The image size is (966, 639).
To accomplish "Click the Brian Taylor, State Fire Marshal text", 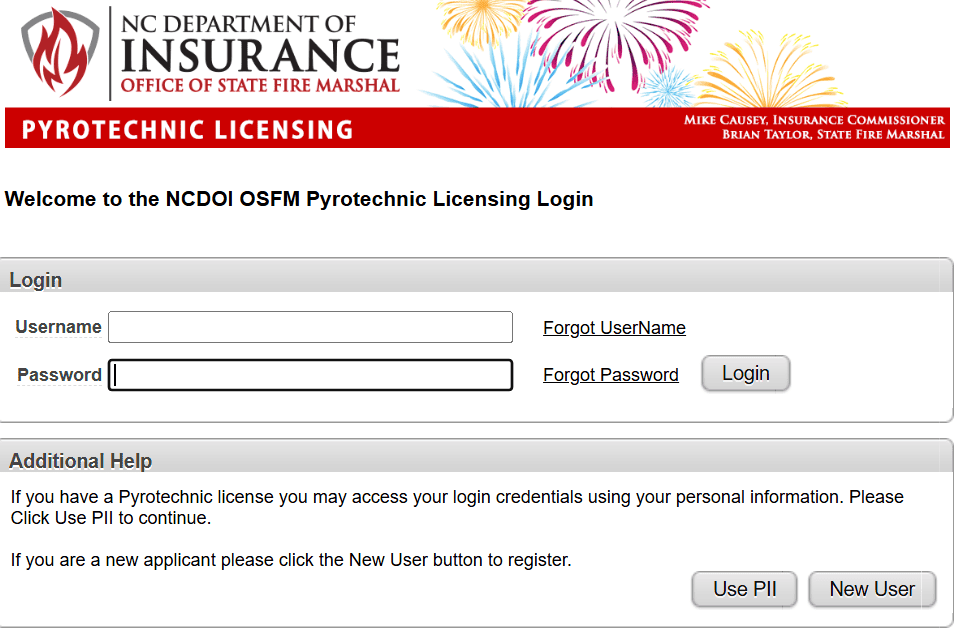I will point(833,135).
